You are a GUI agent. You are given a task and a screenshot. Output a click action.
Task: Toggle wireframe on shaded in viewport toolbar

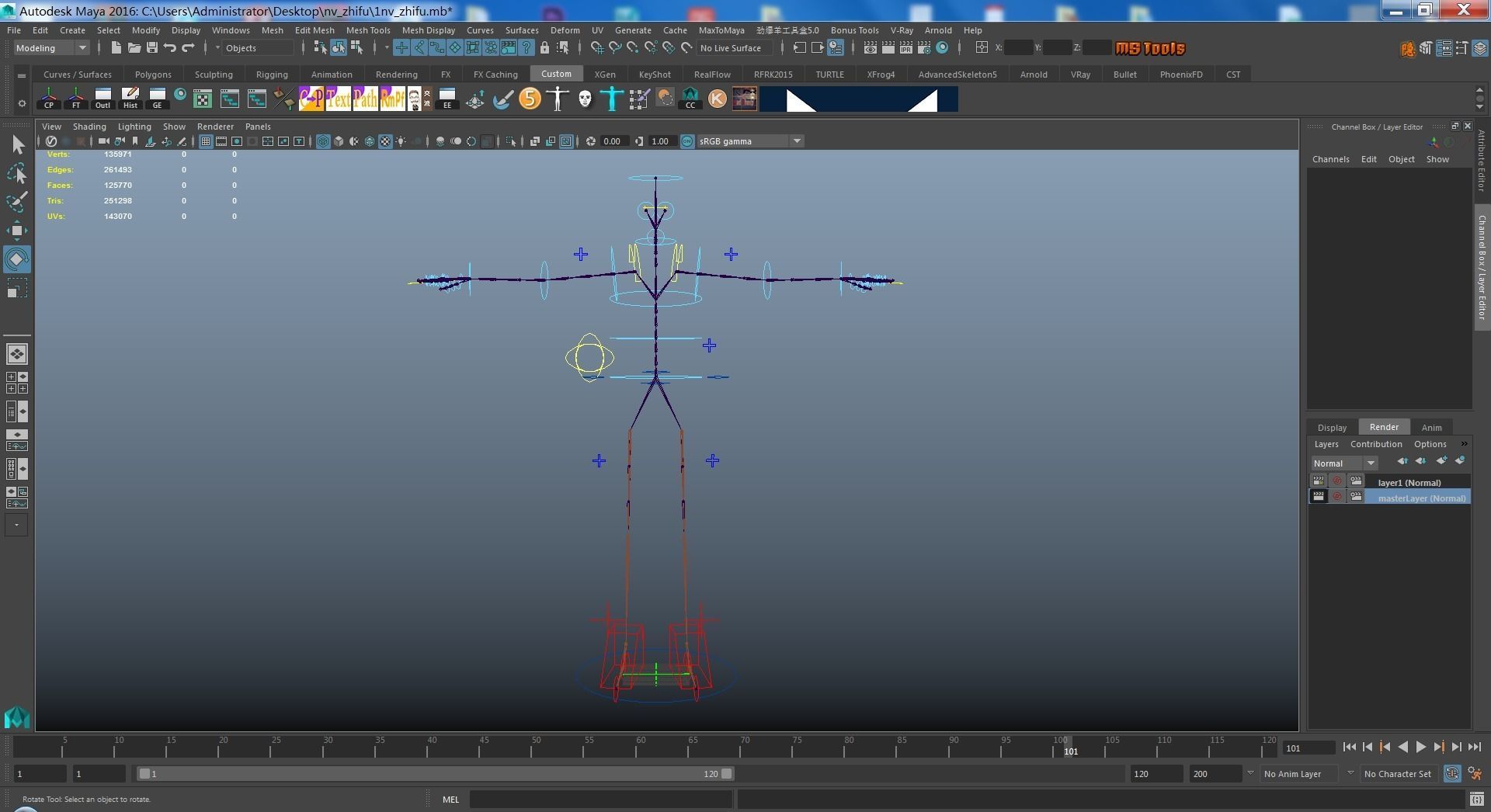point(370,141)
